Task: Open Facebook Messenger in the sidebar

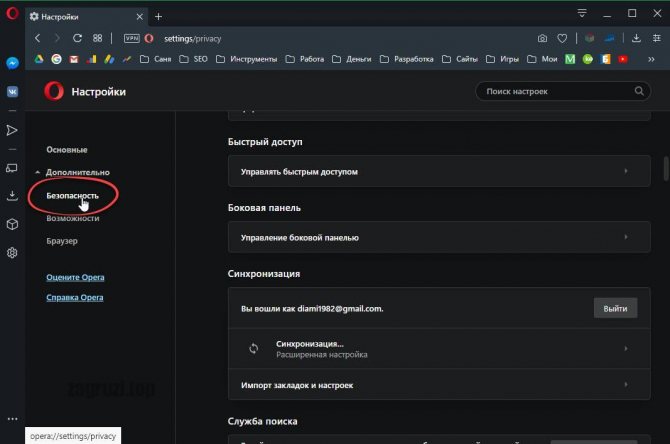Action: [x=12, y=63]
